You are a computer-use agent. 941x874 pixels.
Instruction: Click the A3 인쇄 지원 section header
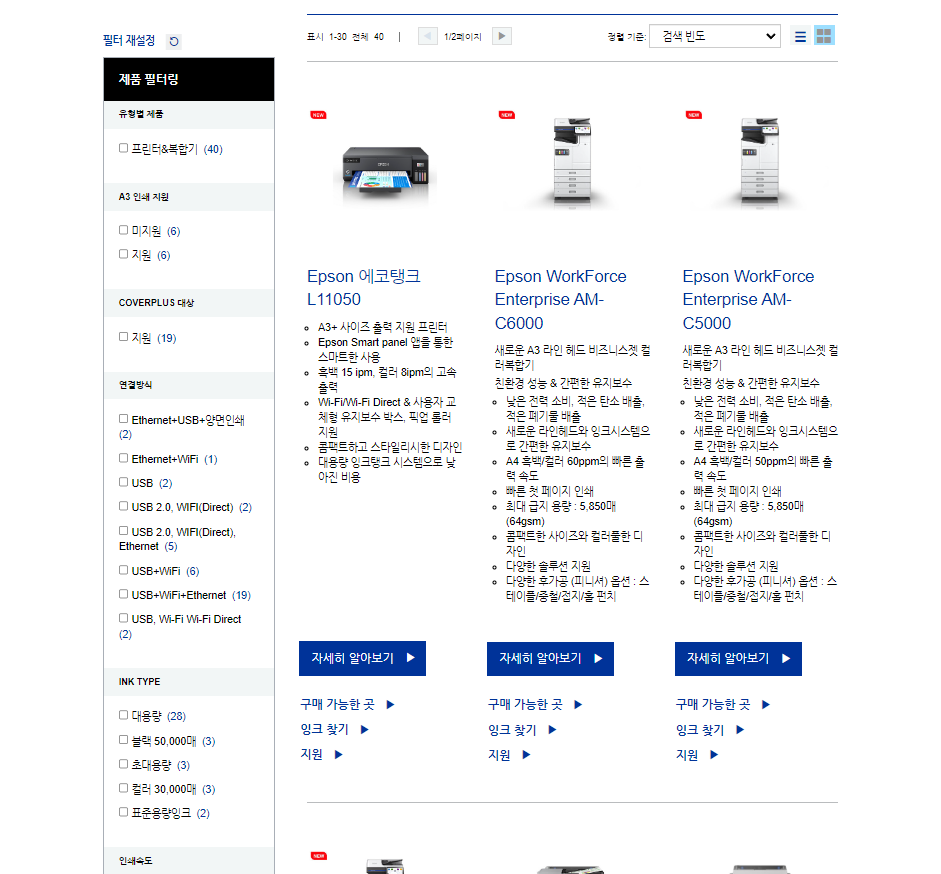pos(189,196)
